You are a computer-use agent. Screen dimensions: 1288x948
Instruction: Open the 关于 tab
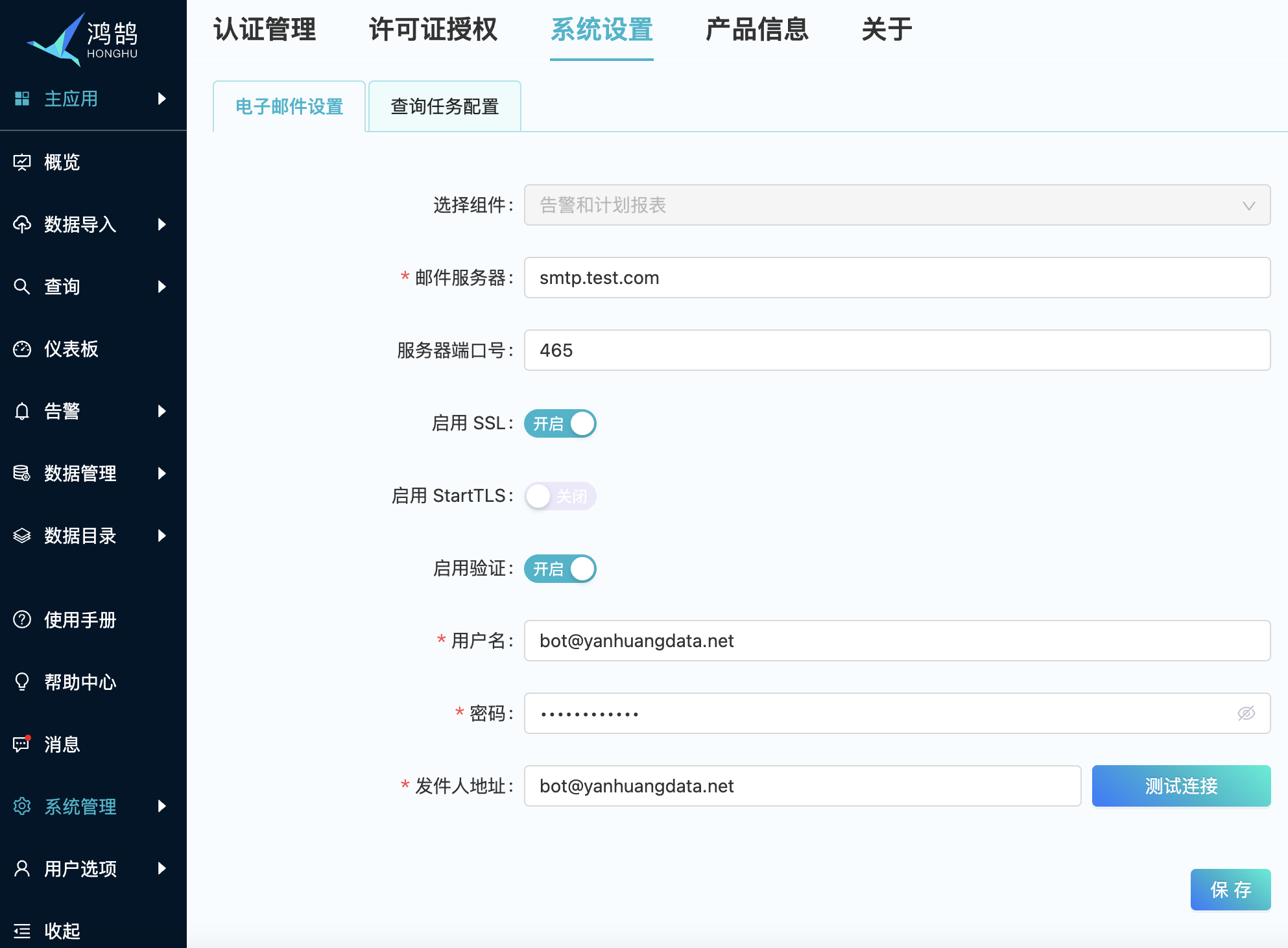click(x=887, y=30)
